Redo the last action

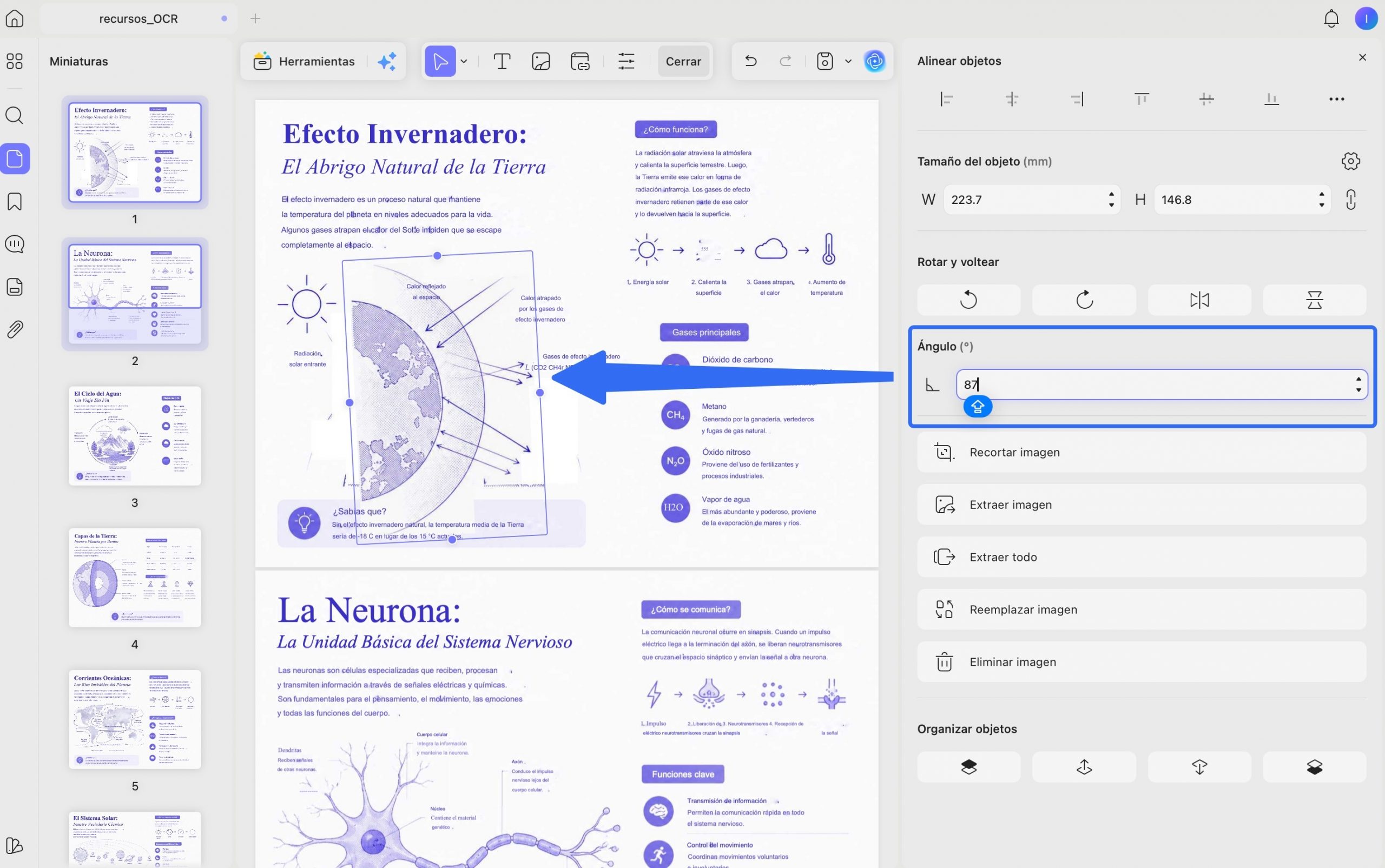pyautogui.click(x=785, y=61)
